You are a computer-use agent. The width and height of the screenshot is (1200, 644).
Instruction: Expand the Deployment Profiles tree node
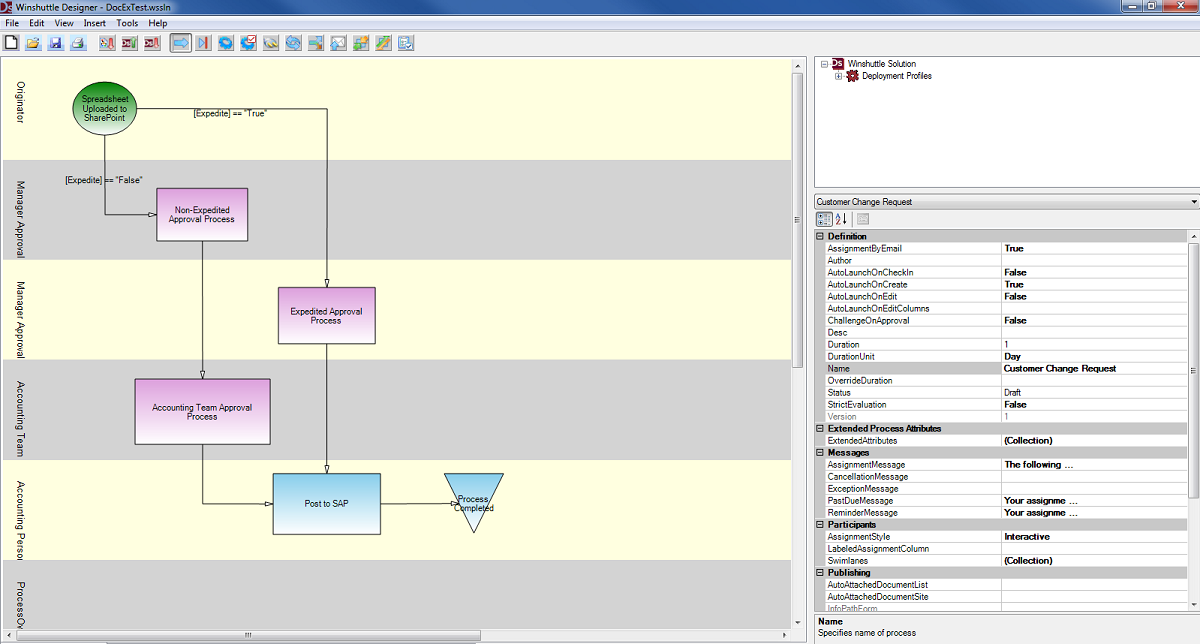coord(839,76)
